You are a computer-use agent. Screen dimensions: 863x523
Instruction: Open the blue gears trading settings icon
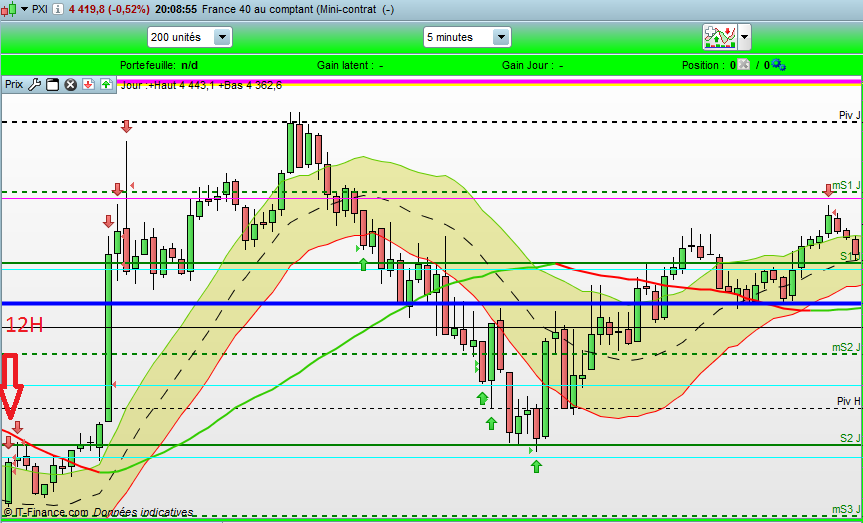[x=778, y=65]
